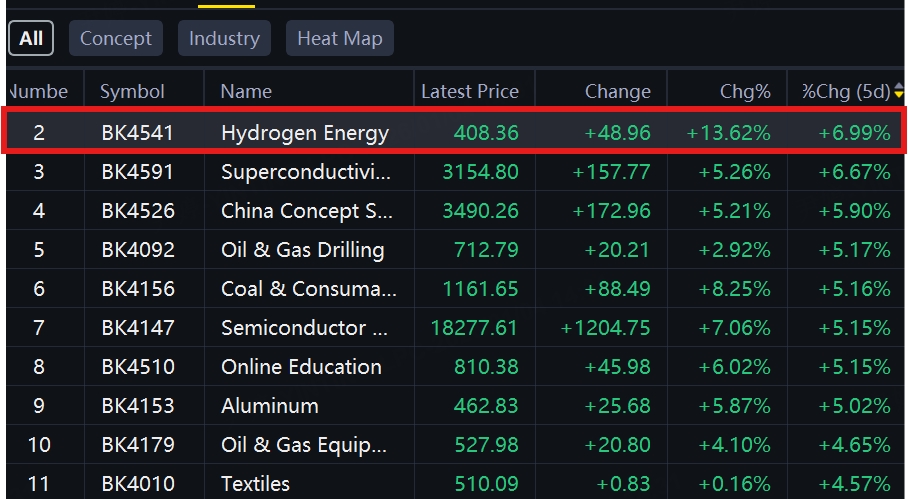Open the highlighted Hydrogen Energy row
Viewport: 908px width, 499px height.
click(305, 132)
